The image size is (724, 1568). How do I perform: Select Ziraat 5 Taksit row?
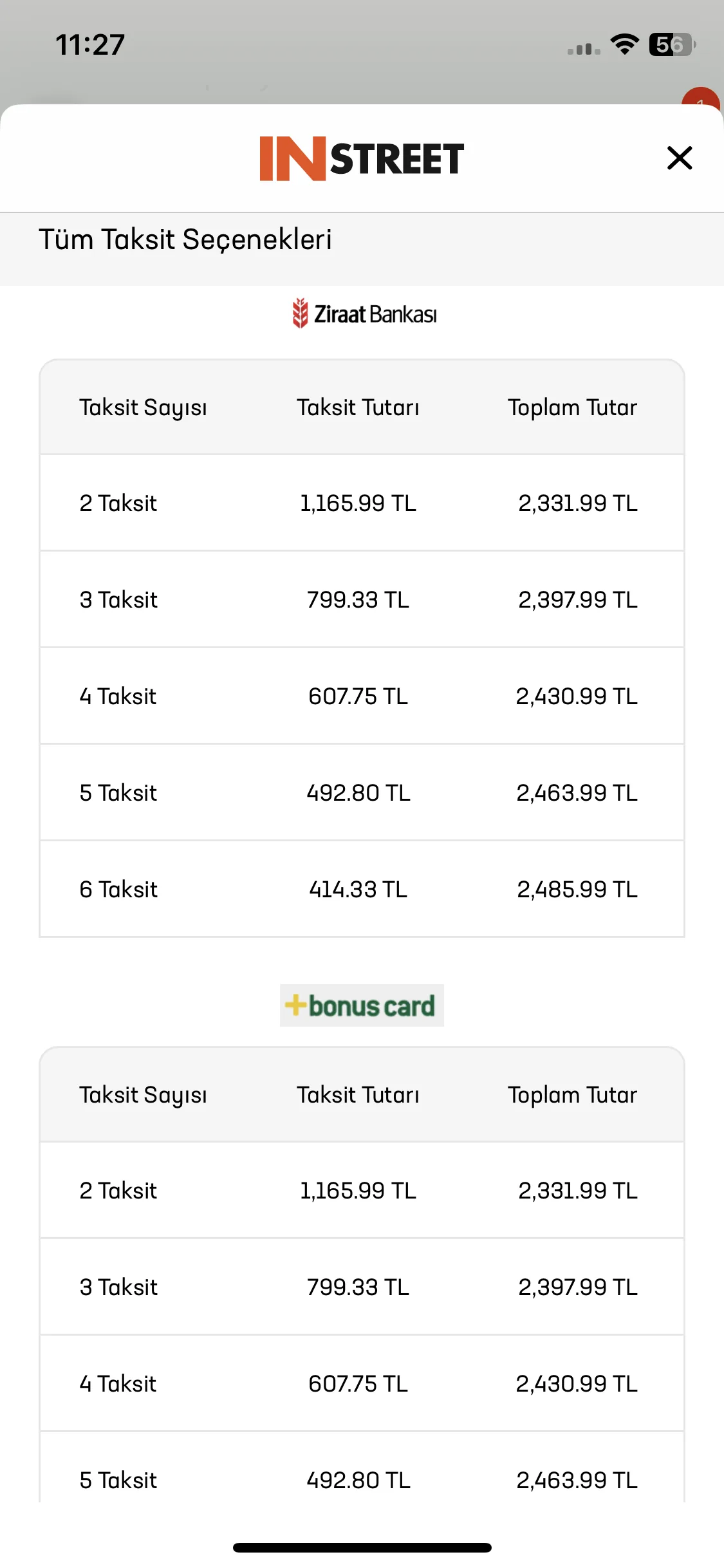(x=362, y=792)
